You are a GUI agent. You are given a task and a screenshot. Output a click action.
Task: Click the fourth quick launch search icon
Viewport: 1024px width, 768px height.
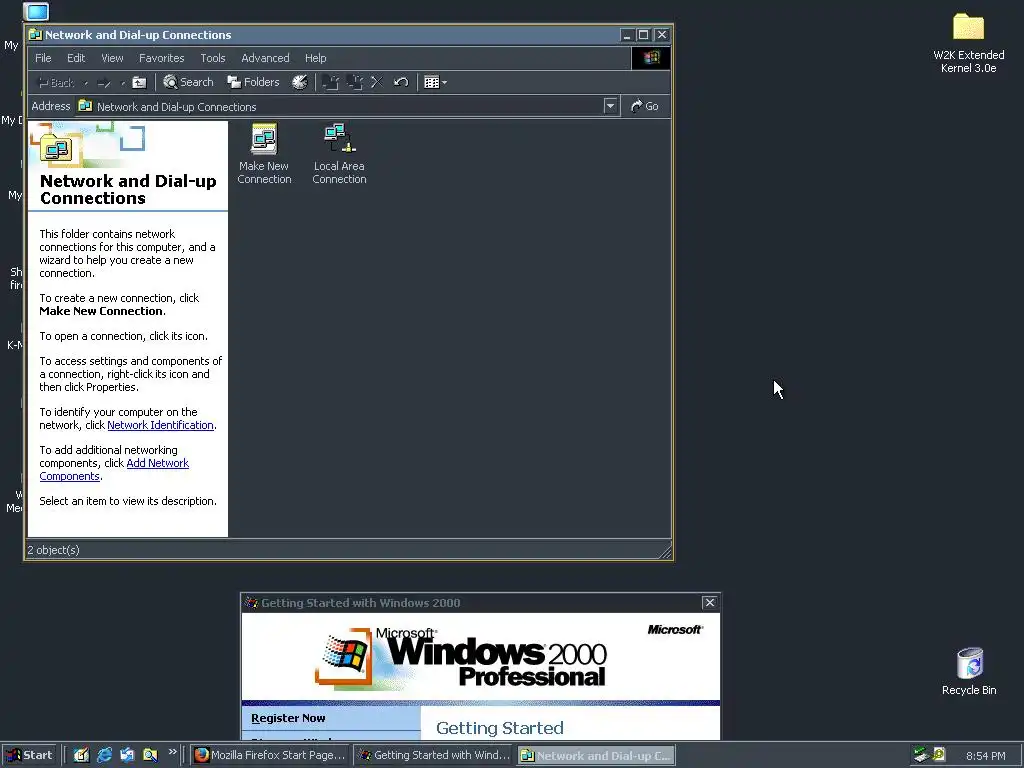150,755
